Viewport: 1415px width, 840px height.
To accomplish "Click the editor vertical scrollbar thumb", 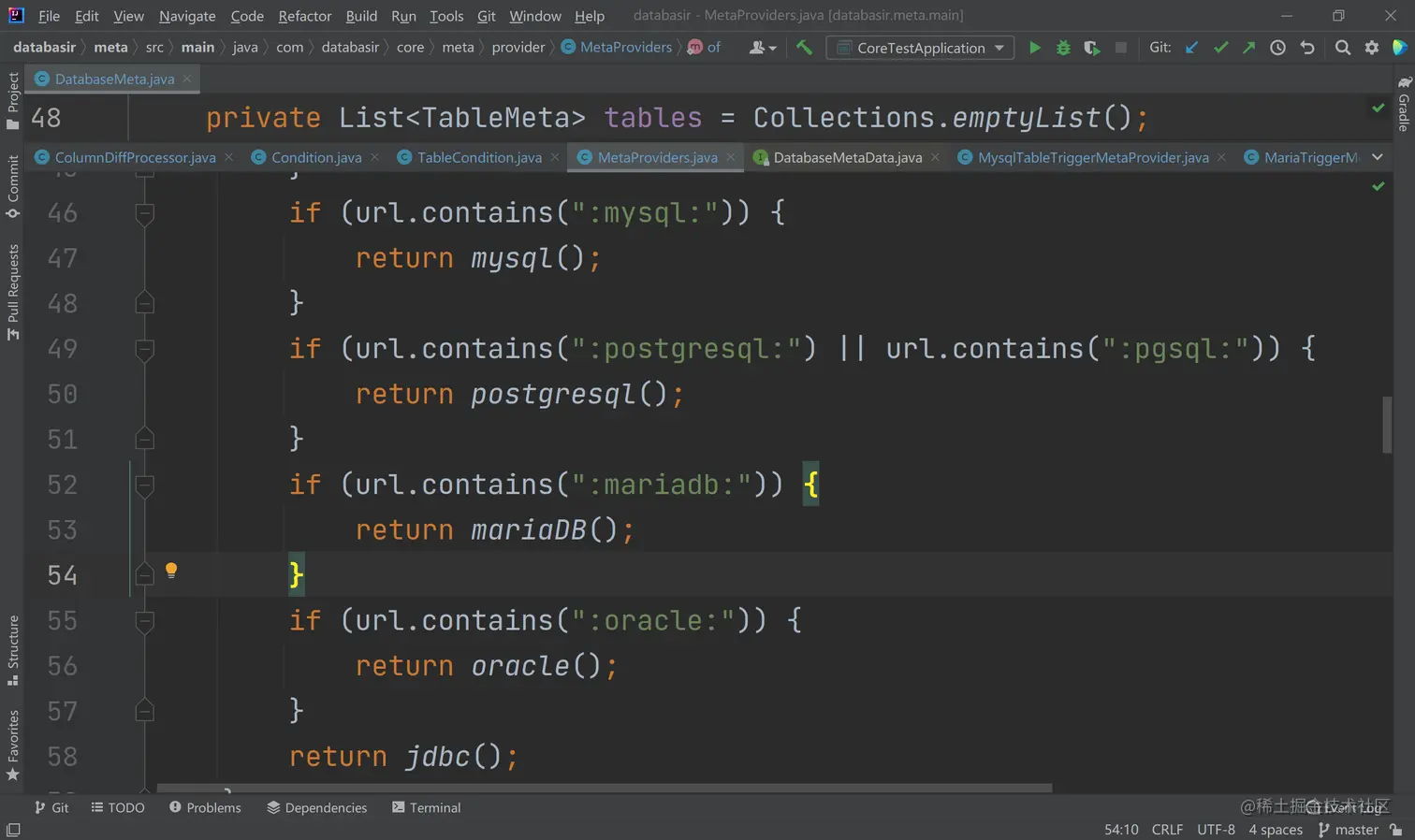I will [x=1387, y=425].
